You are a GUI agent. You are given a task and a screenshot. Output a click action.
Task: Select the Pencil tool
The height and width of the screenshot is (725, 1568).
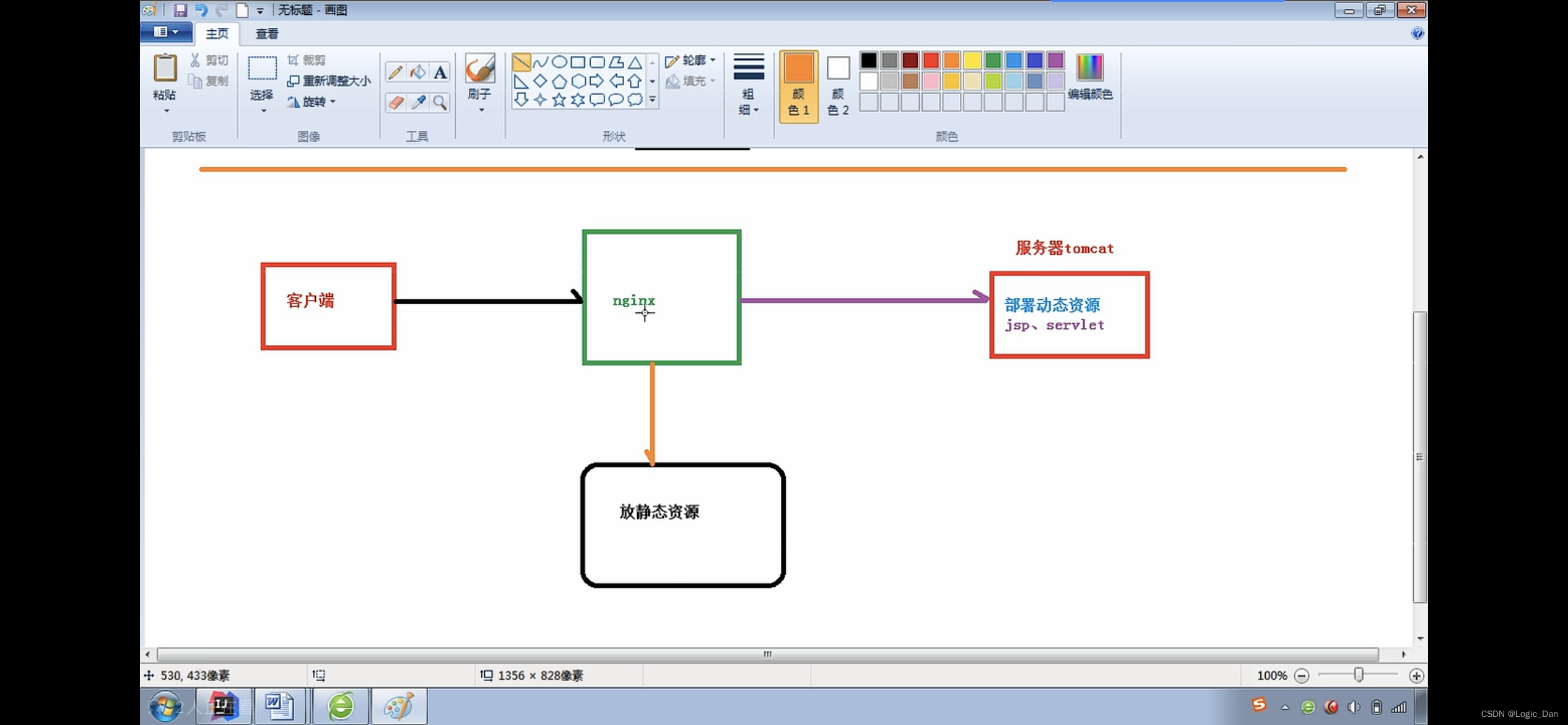click(x=394, y=72)
